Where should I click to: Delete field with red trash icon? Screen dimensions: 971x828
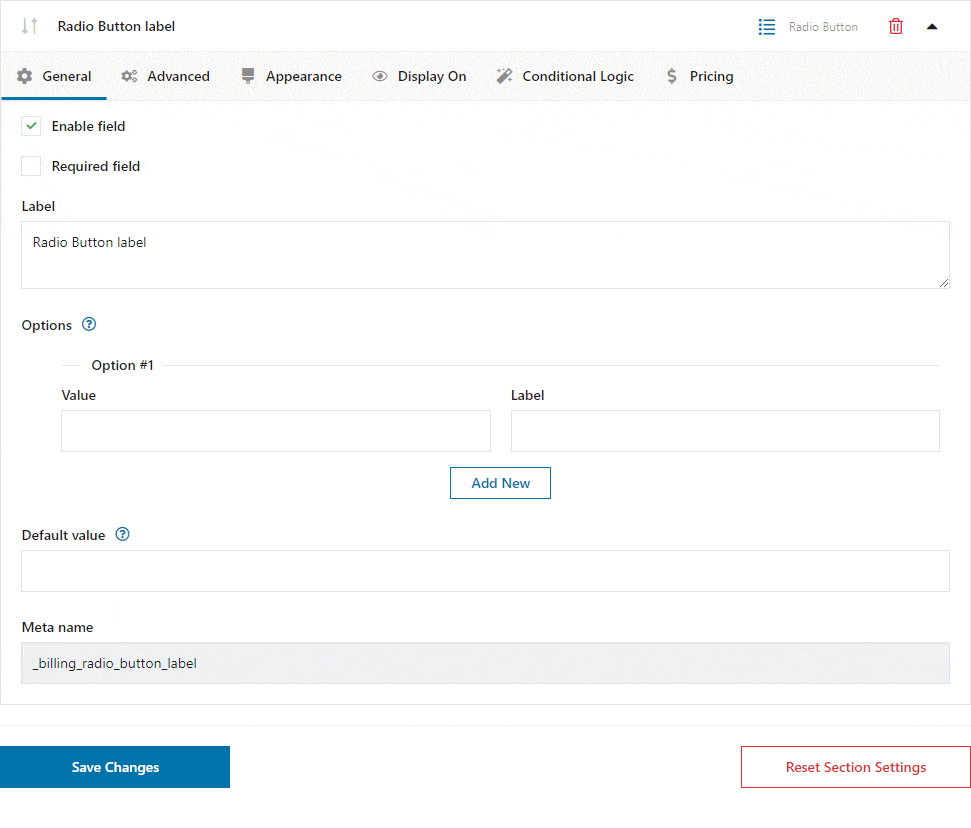click(895, 27)
